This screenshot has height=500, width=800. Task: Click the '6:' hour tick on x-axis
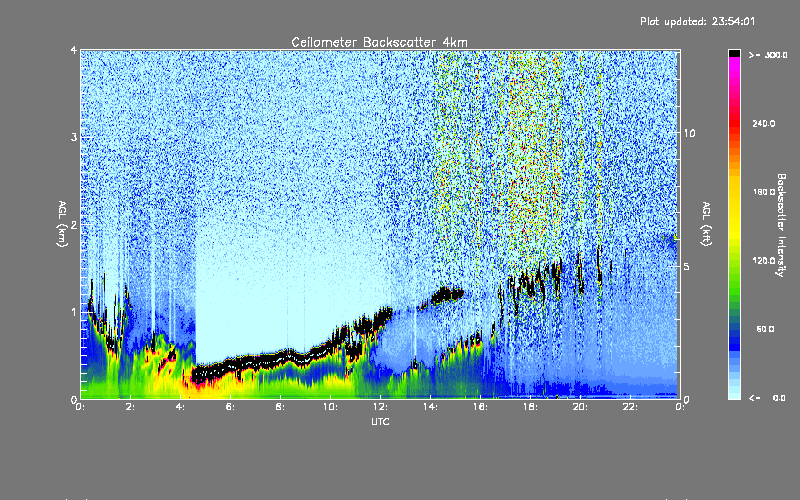tap(230, 407)
